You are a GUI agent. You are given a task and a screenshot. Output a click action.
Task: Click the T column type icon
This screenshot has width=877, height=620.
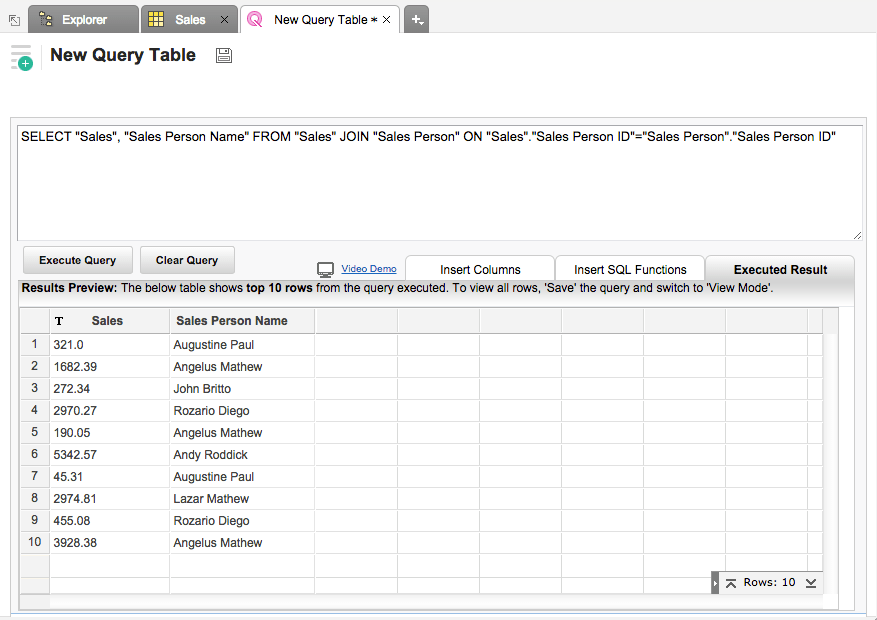[x=58, y=321]
